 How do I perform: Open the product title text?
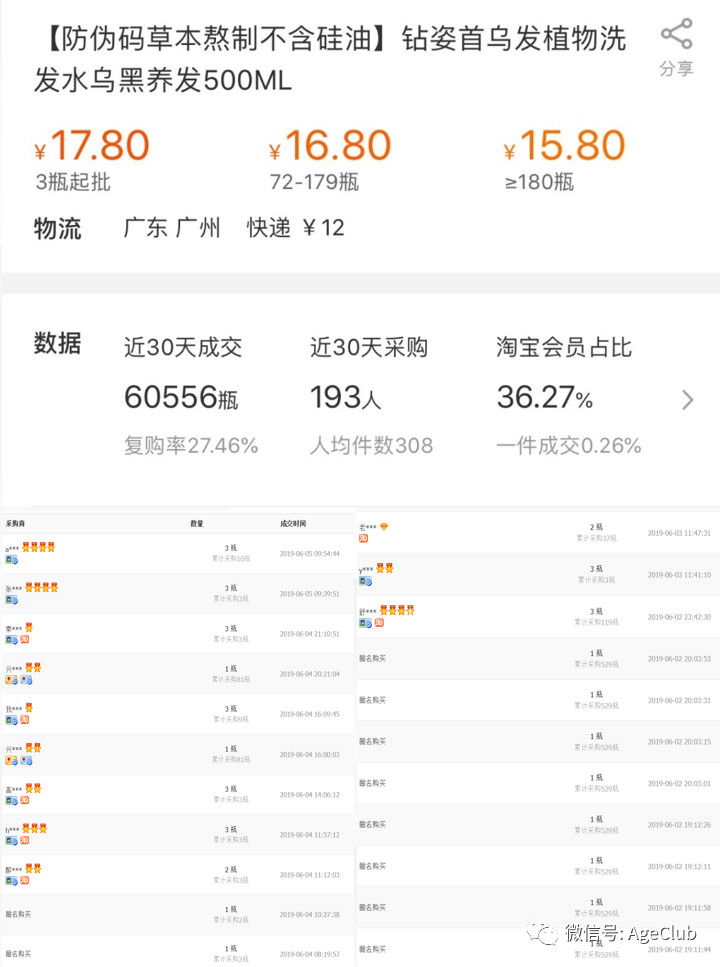click(x=330, y=58)
